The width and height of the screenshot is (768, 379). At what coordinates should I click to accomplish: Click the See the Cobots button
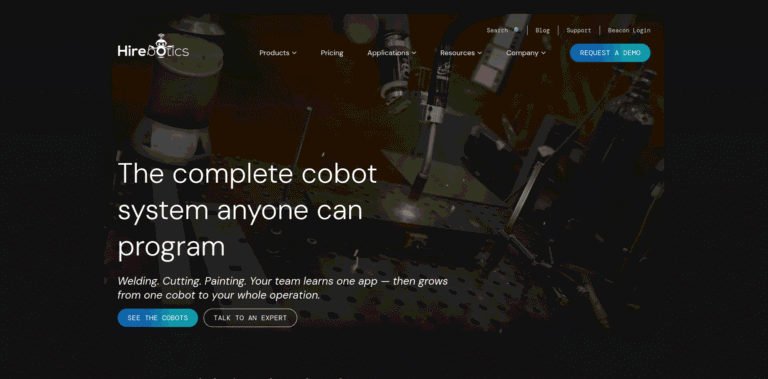(x=158, y=318)
